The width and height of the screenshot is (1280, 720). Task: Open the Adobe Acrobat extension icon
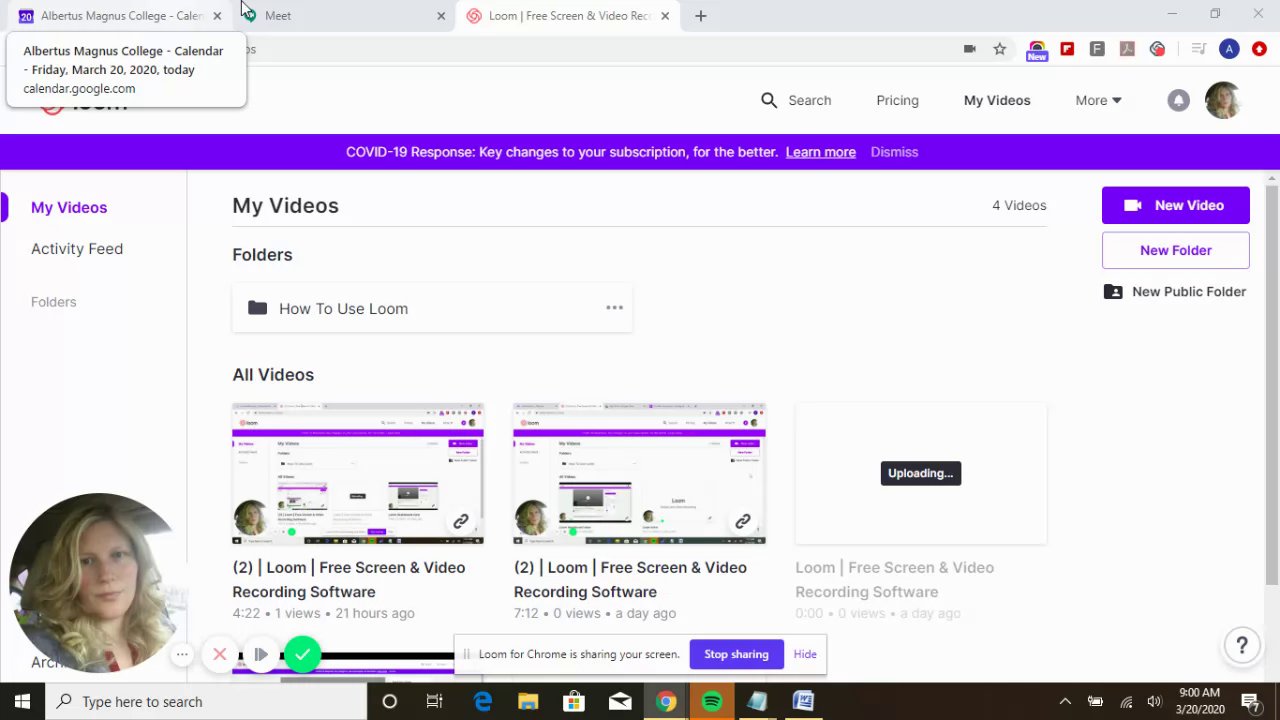pyautogui.click(x=1127, y=49)
